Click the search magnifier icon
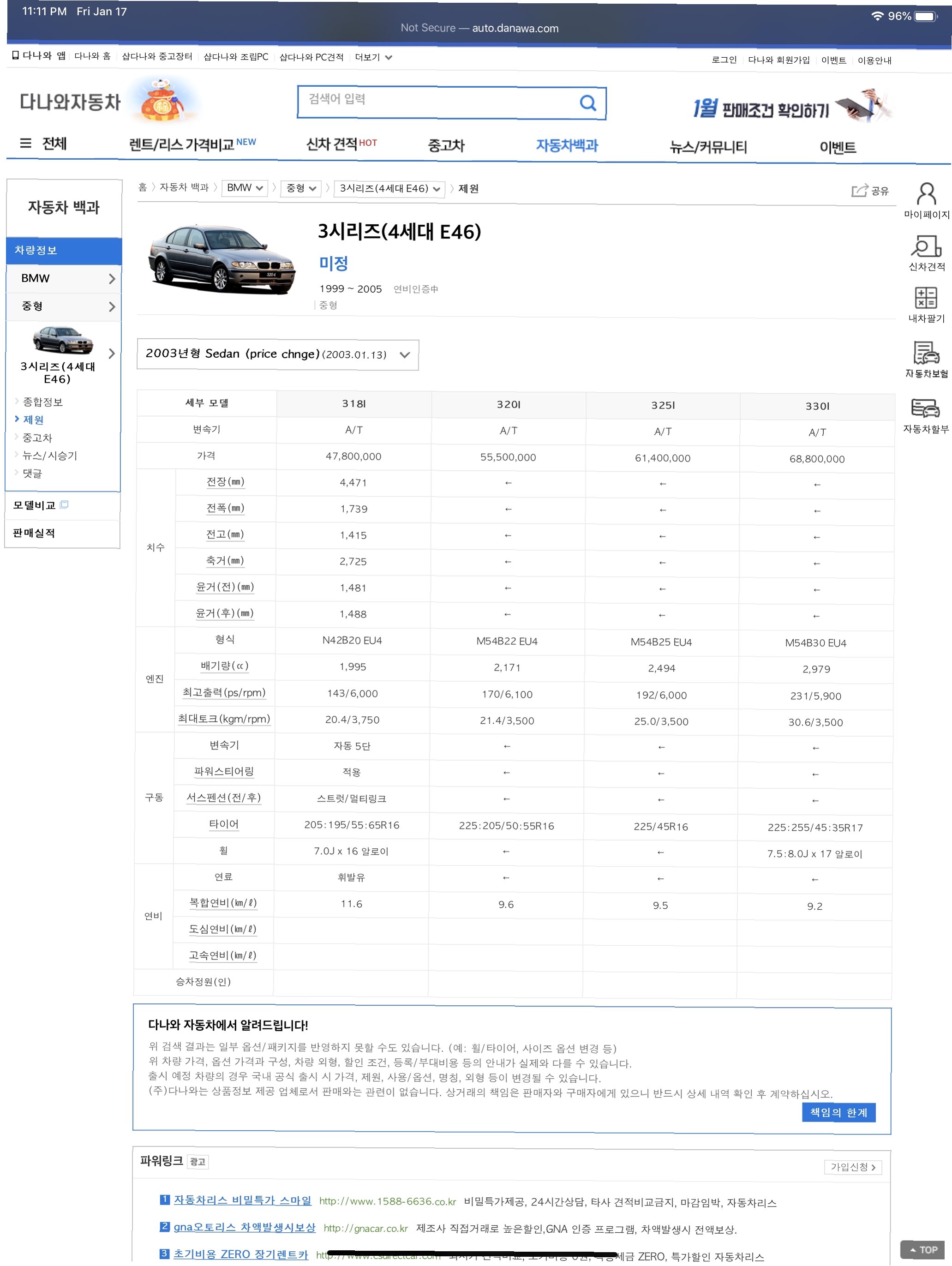This screenshot has height=1266, width=952. [x=587, y=103]
